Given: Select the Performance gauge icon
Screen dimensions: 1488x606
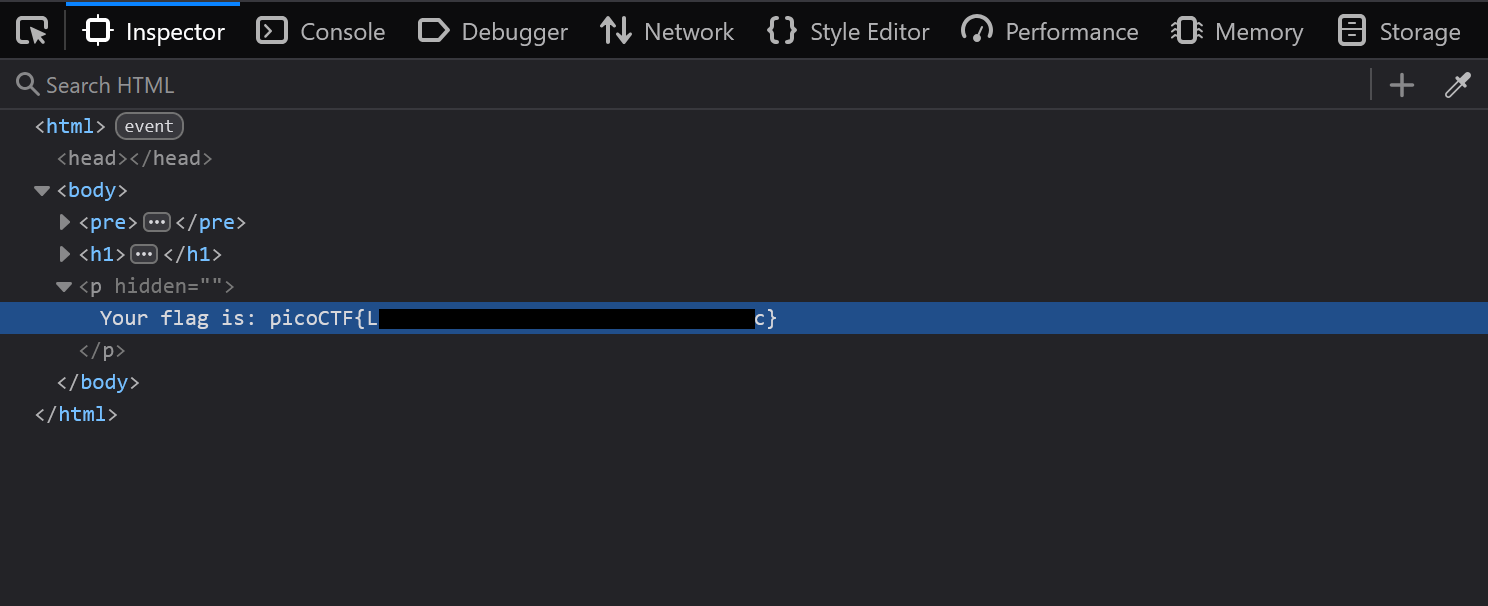Looking at the screenshot, I should coord(977,31).
